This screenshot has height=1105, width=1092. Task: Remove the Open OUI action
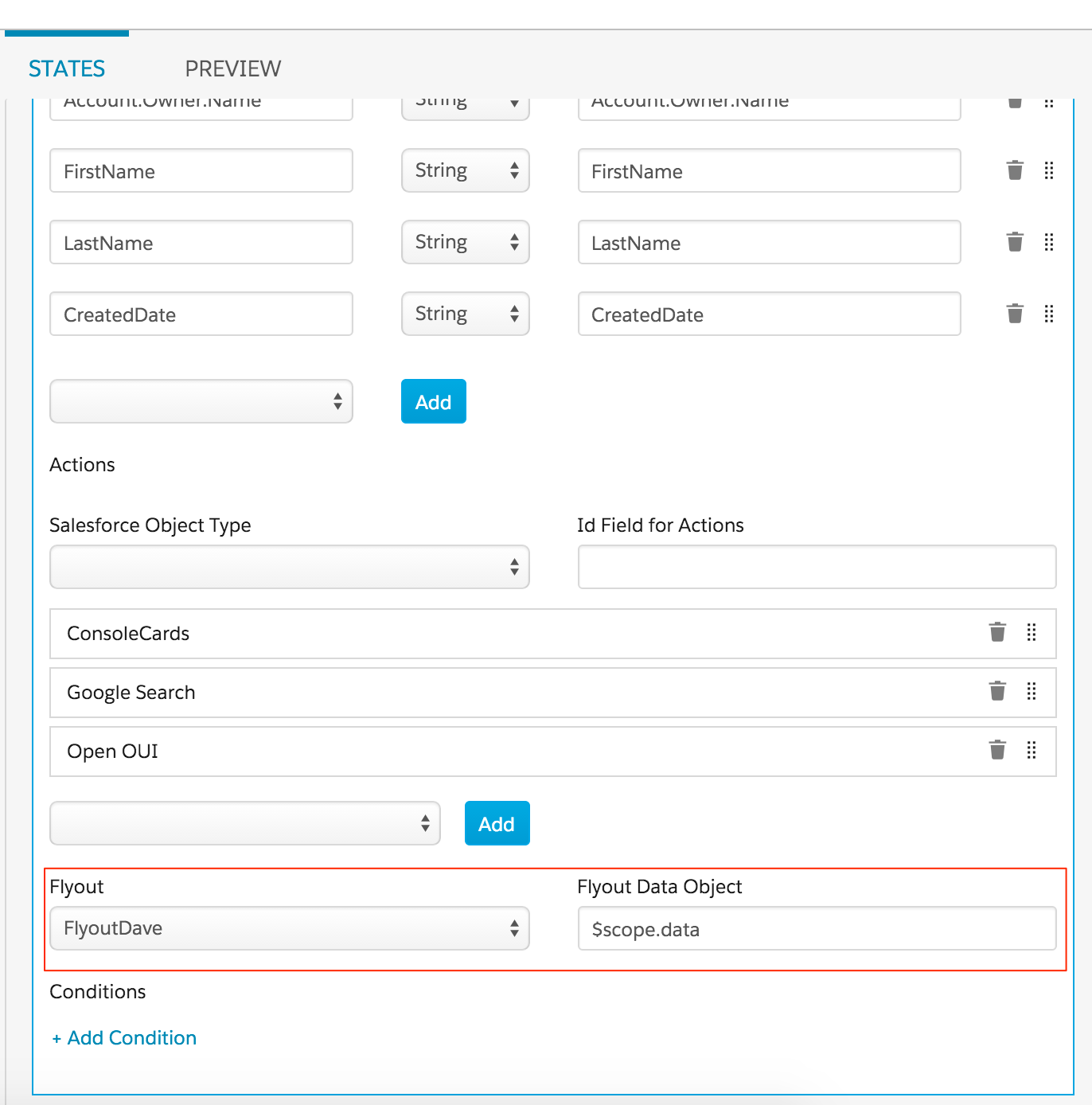[997, 750]
